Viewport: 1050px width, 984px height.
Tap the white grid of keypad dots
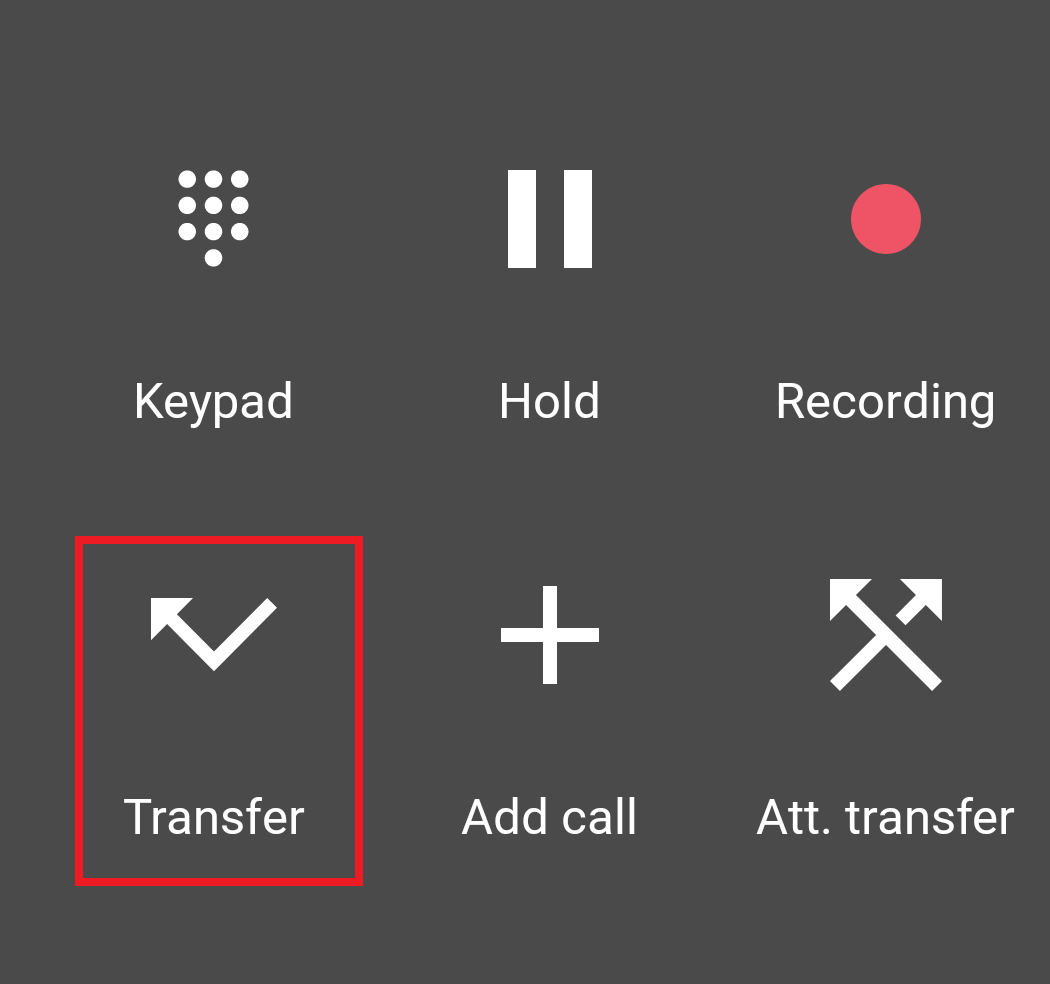click(x=213, y=218)
